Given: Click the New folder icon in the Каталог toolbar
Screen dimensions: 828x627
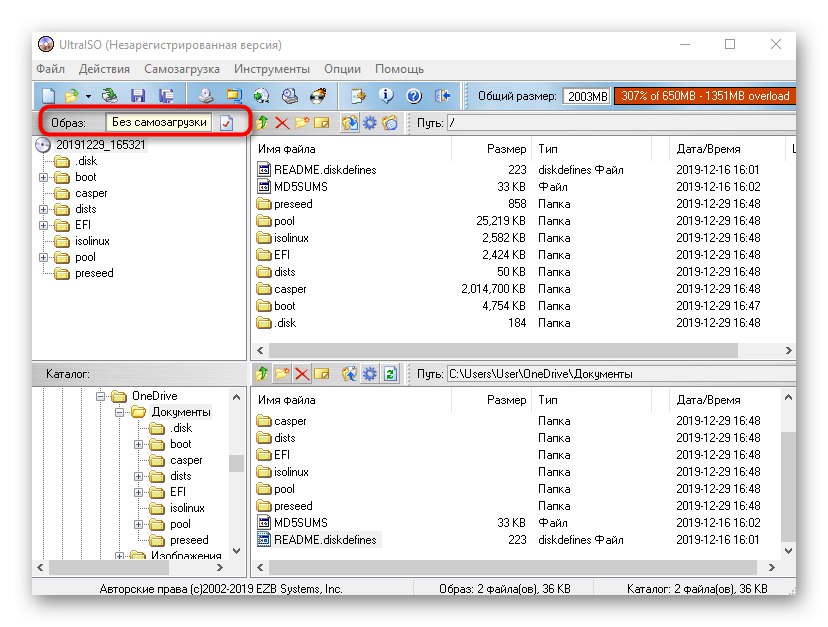Looking at the screenshot, I should click(282, 374).
